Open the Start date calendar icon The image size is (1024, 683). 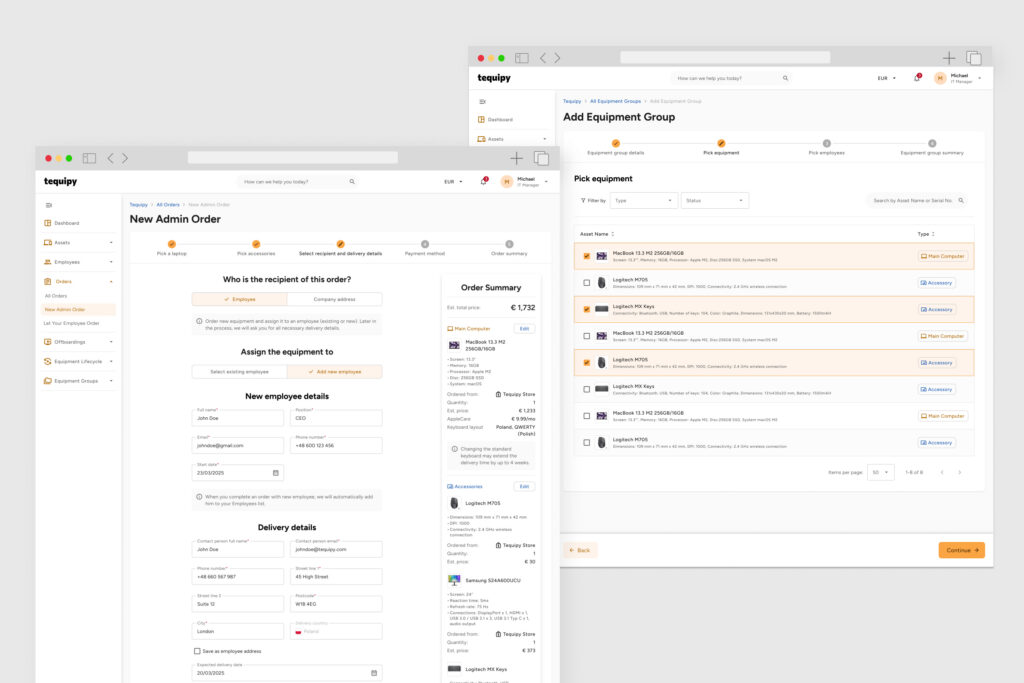(x=276, y=473)
